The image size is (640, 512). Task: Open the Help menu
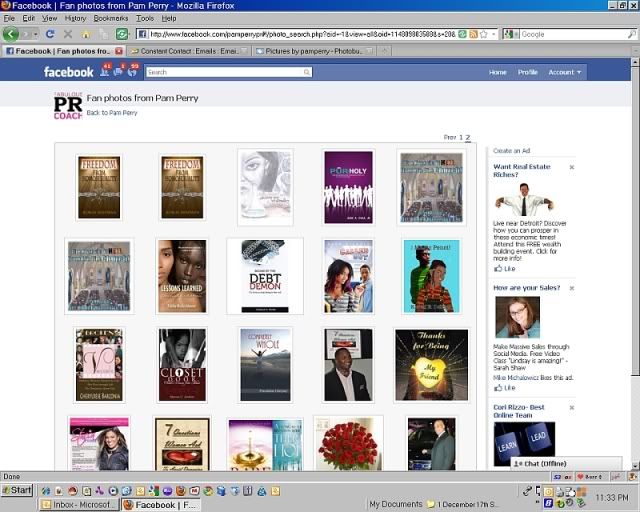pyautogui.click(x=169, y=18)
